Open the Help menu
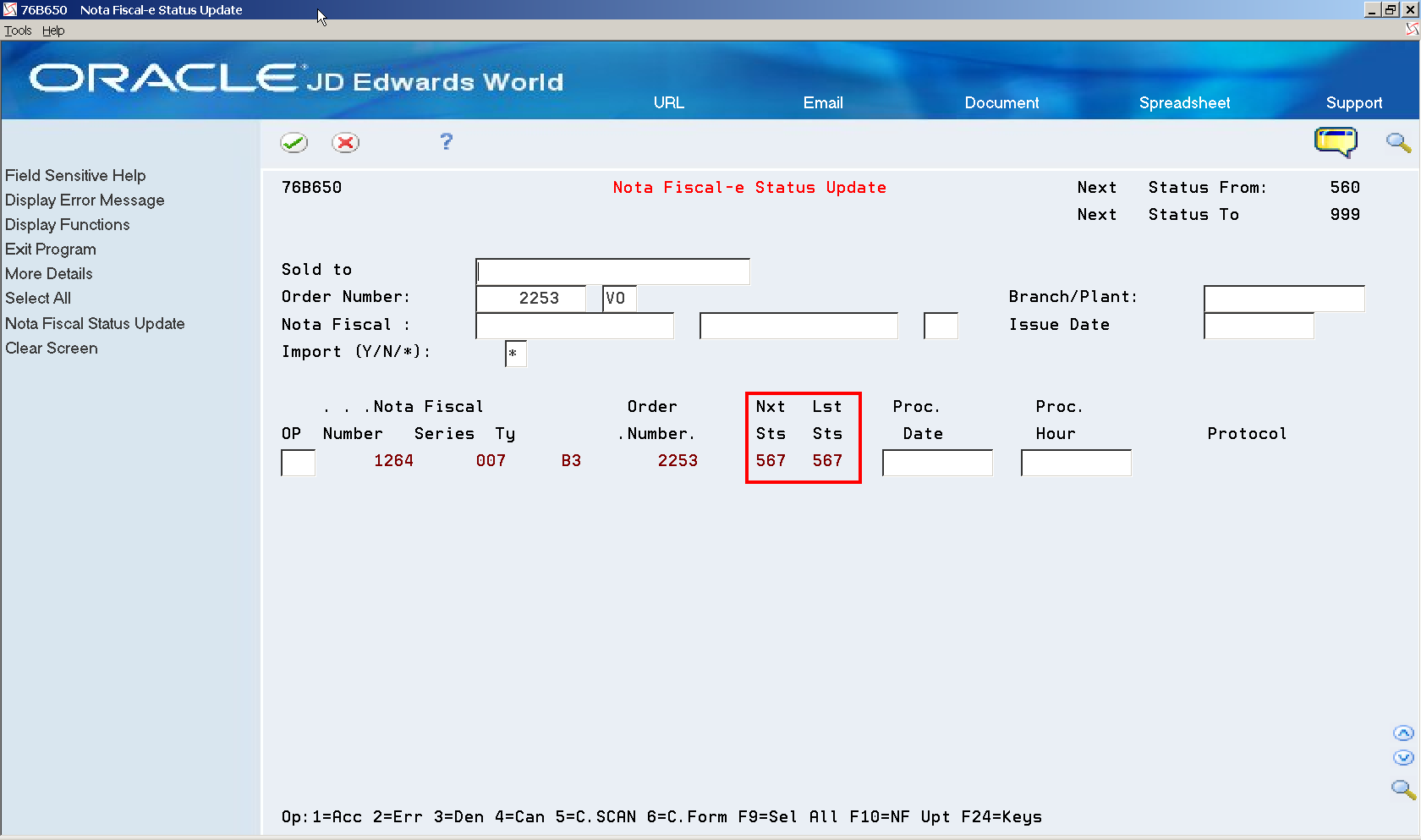 tap(53, 30)
